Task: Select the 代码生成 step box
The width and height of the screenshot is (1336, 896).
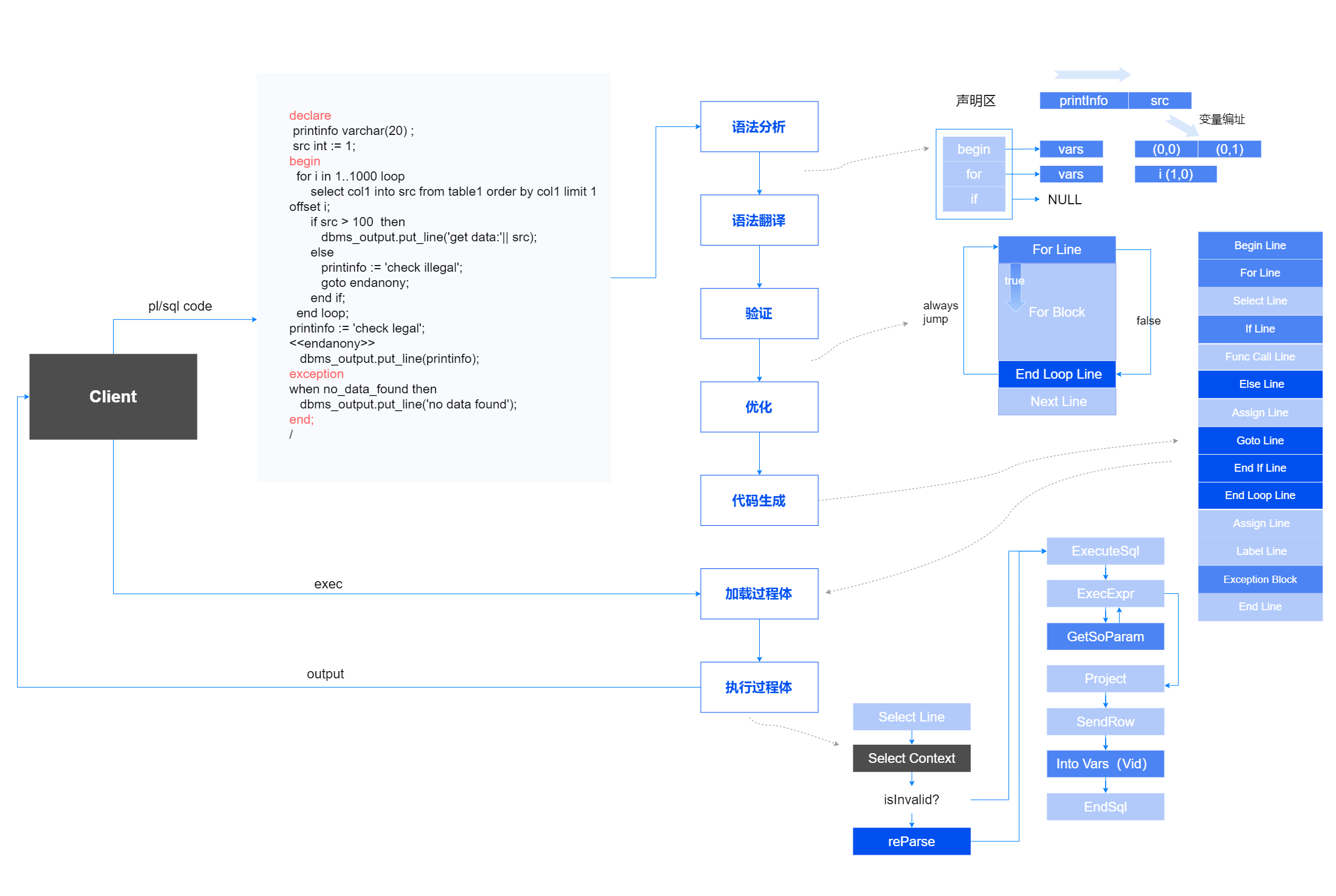Action: [x=759, y=500]
